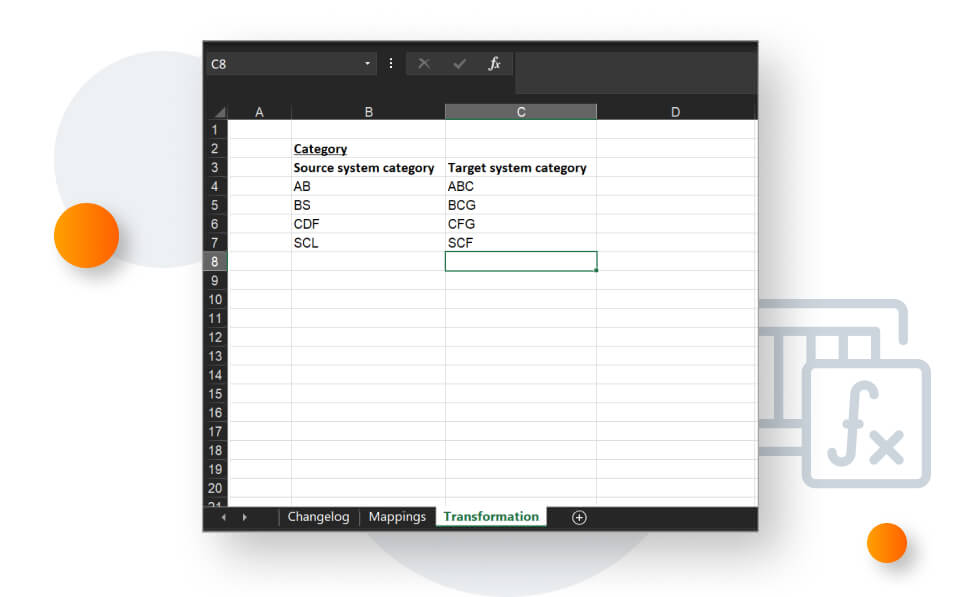Click the Insert Function fx icon

[493, 64]
